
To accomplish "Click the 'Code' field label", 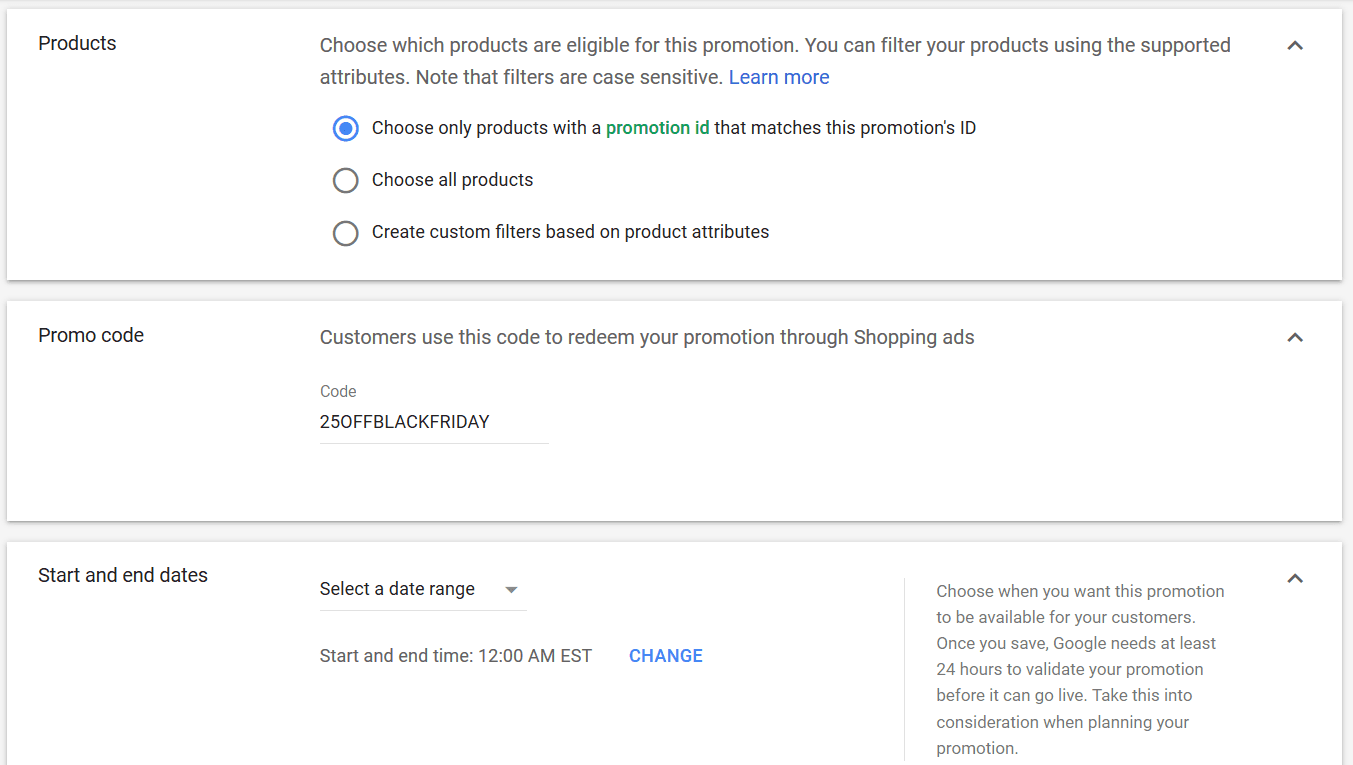I will coord(338,391).
